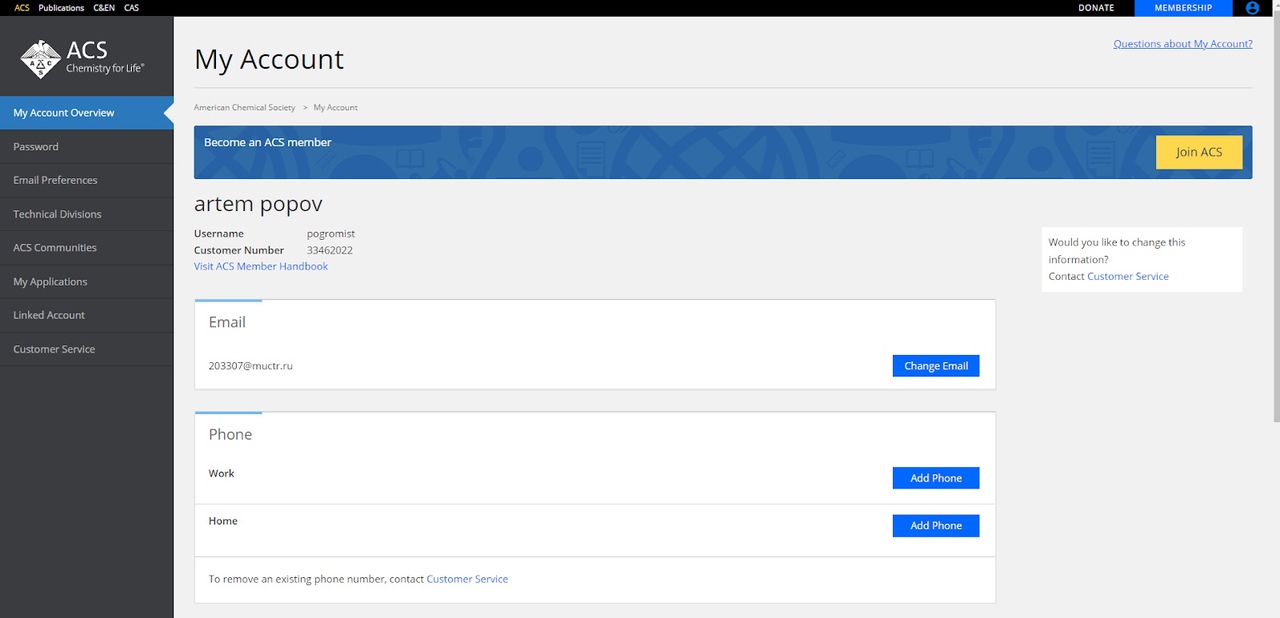Click ACS link in top bar
This screenshot has height=618, width=1280.
22,8
